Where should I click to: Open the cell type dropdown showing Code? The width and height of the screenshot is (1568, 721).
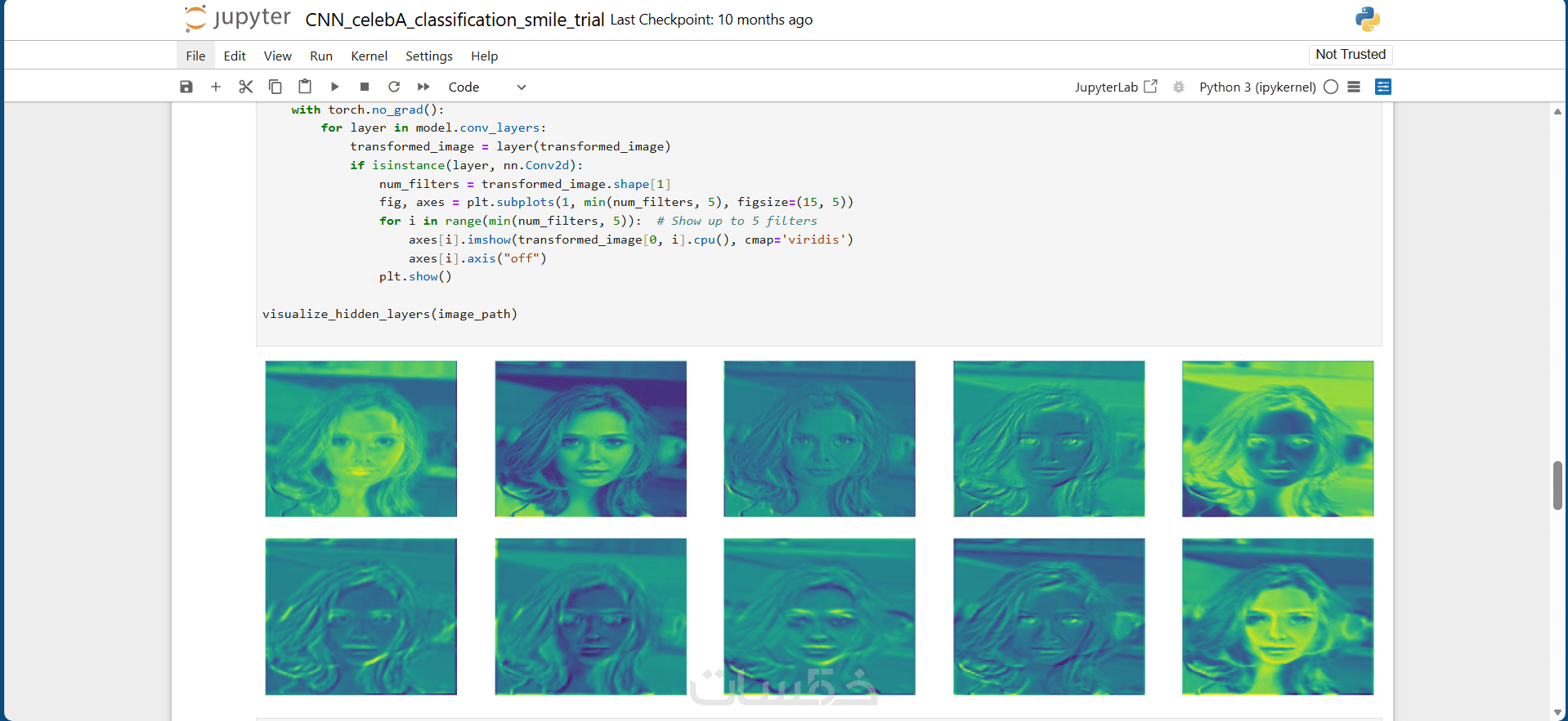(x=487, y=87)
